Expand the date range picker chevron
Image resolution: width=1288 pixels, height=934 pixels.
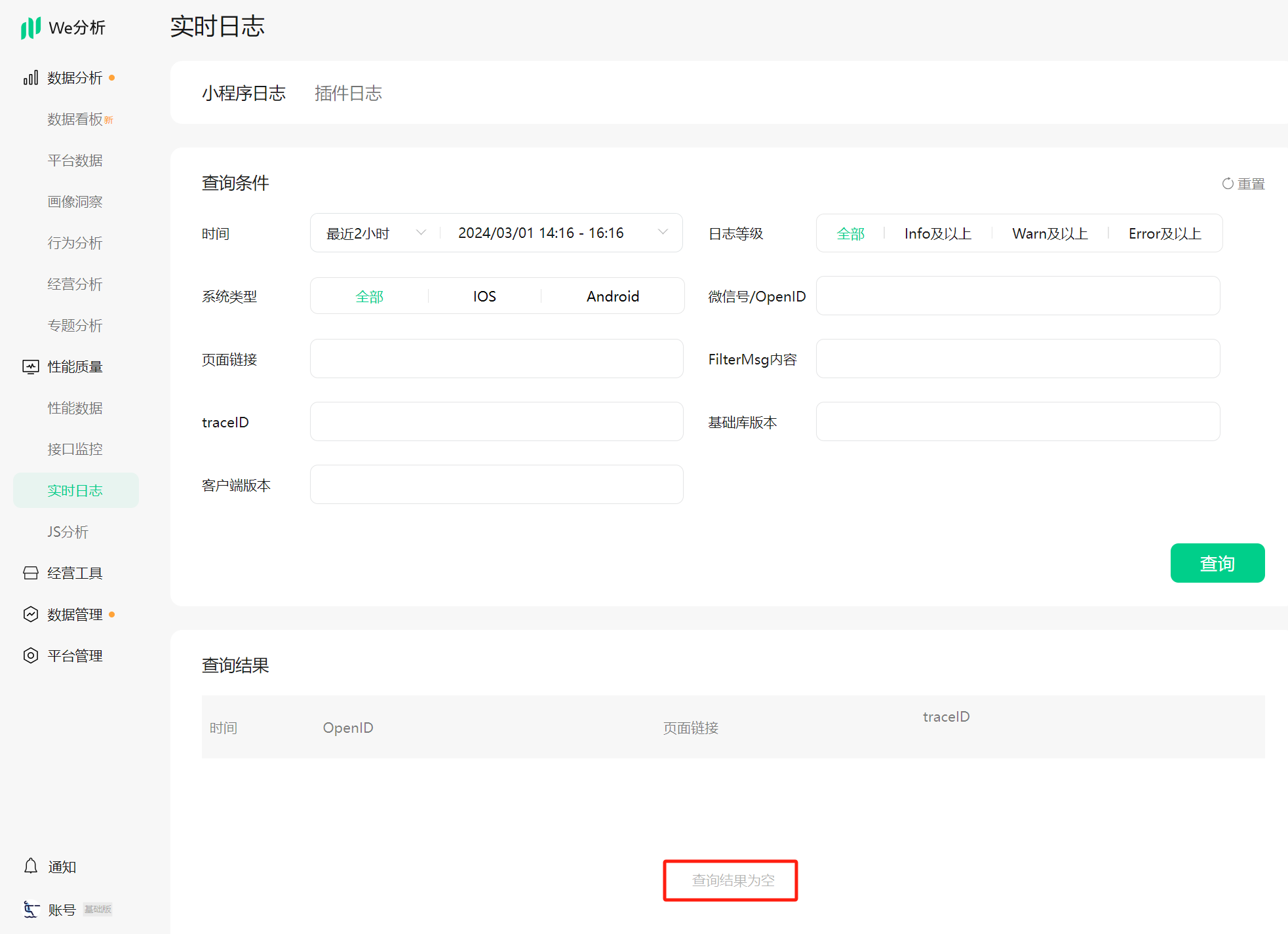[x=663, y=233]
